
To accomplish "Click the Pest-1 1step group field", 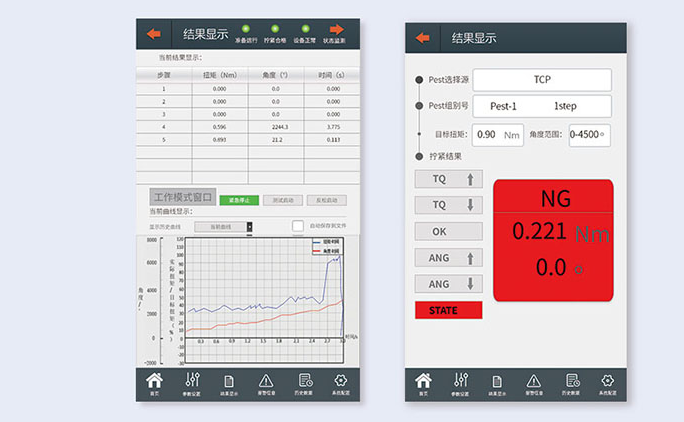I will [542, 106].
